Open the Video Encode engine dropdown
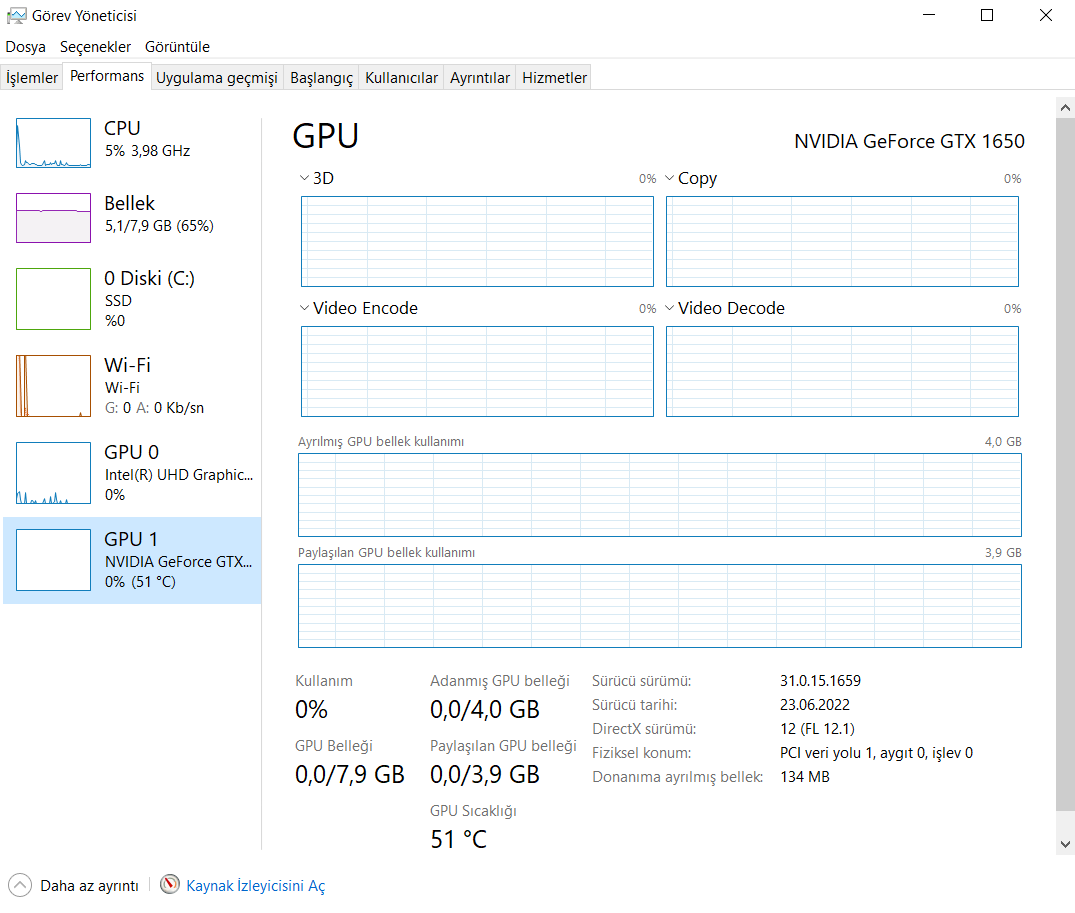This screenshot has width=1075, height=913. (x=304, y=309)
